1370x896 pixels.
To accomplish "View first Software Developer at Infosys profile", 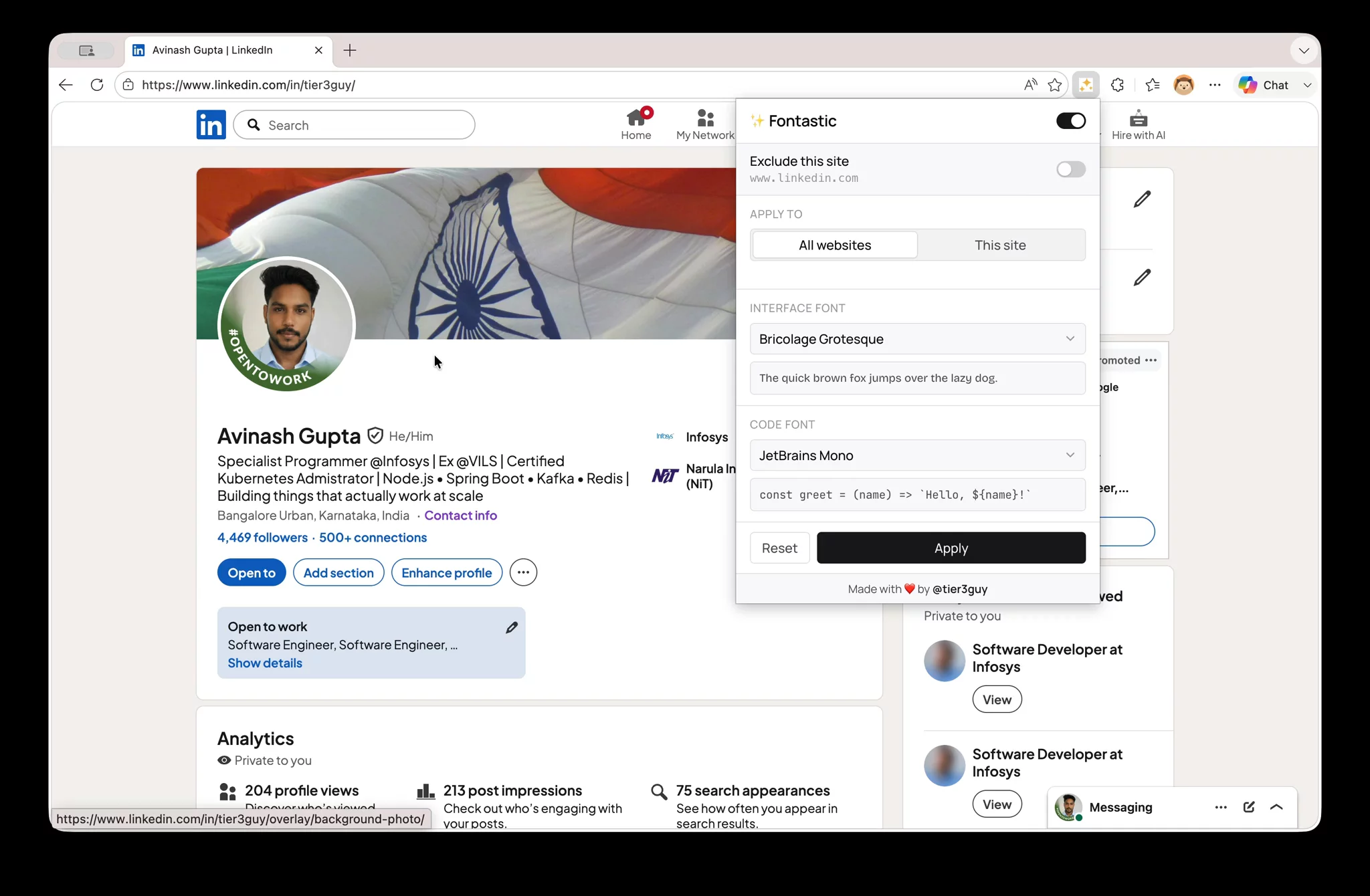I will (997, 699).
